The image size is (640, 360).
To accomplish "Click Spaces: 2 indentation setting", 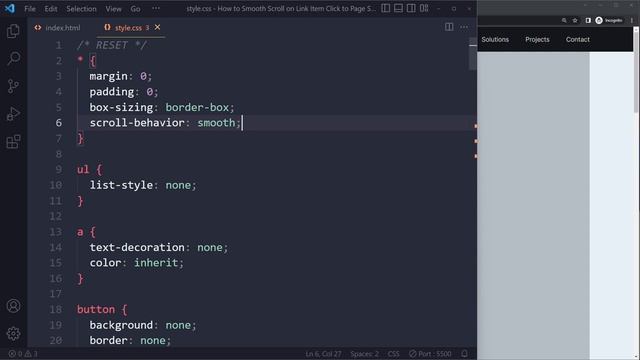I will point(364,354).
